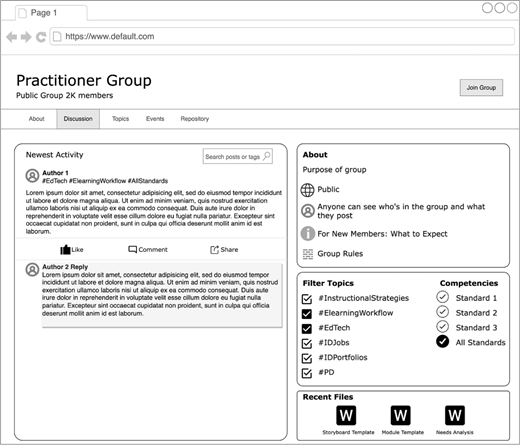This screenshot has width=520, height=445.
Task: Click the Author 1 name
Action: tap(55, 173)
